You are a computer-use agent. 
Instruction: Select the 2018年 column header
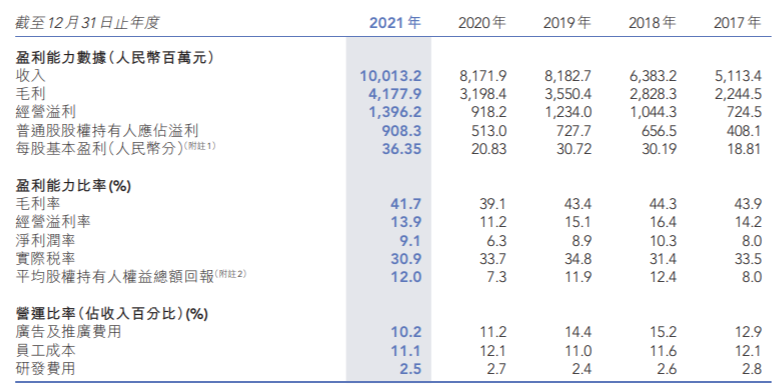652,23
